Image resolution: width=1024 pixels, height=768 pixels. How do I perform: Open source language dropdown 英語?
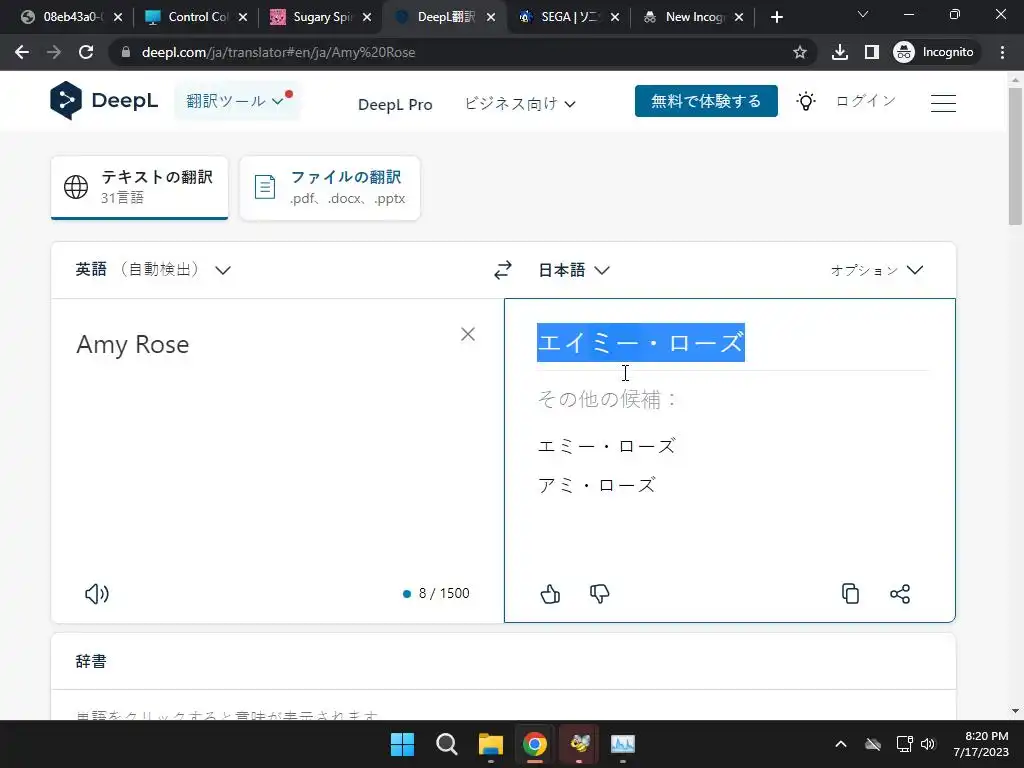pos(153,270)
